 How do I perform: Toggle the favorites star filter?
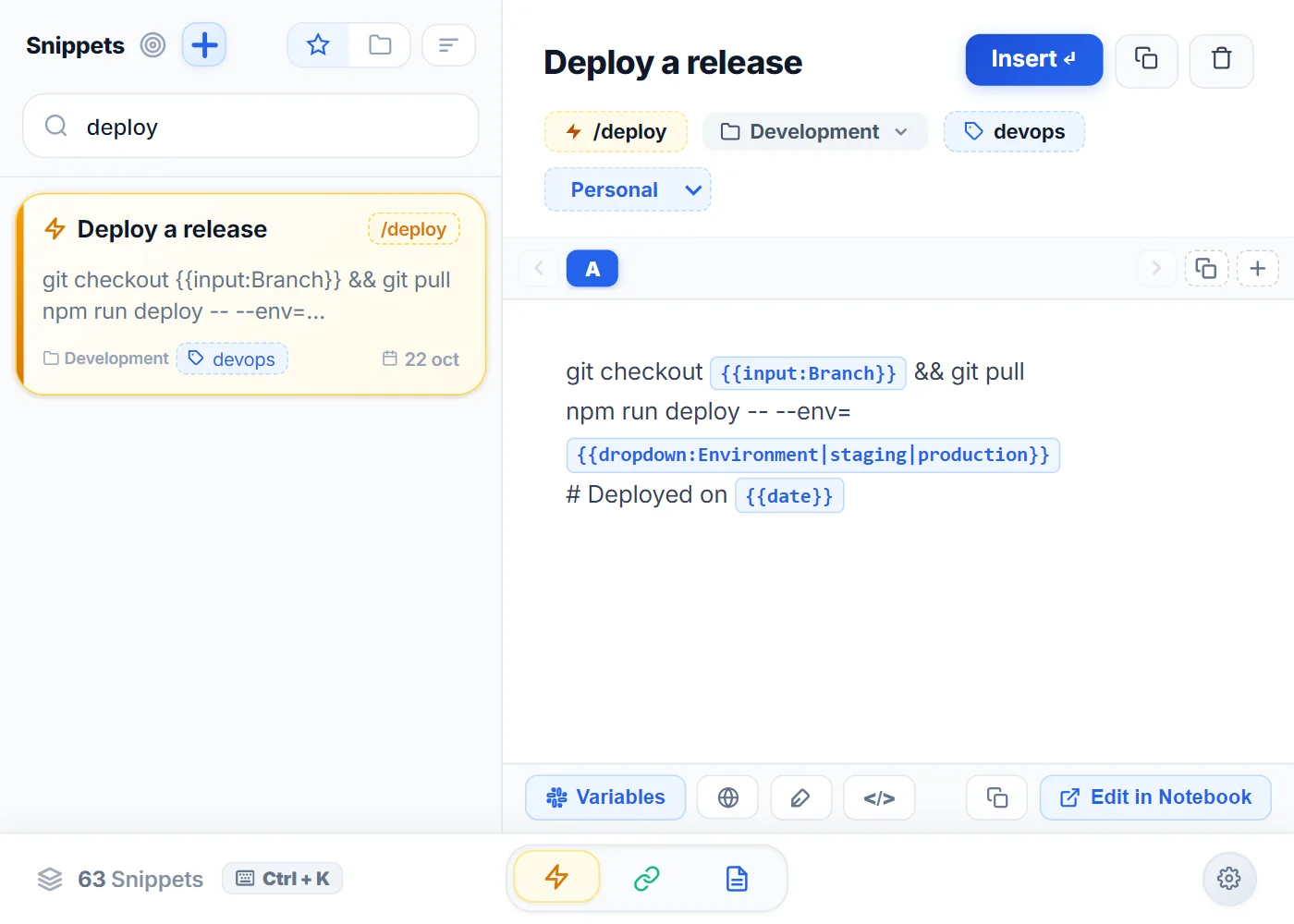click(318, 45)
